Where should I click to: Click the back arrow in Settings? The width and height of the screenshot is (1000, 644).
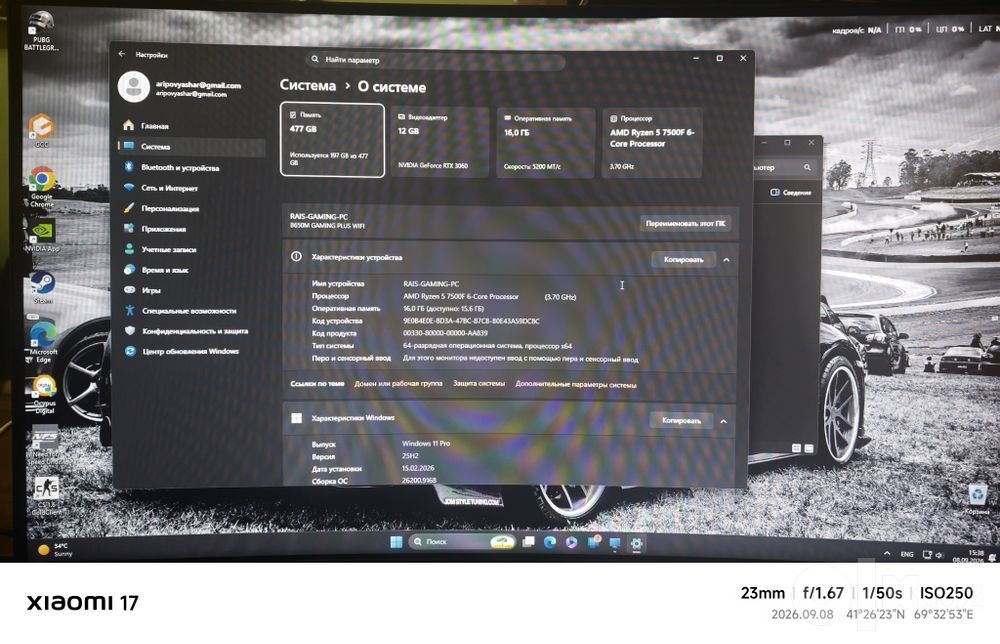pyautogui.click(x=122, y=54)
